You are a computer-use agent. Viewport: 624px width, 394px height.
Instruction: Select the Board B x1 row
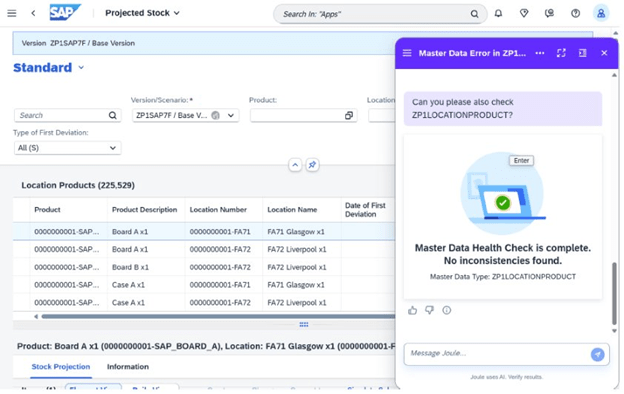tap(204, 267)
